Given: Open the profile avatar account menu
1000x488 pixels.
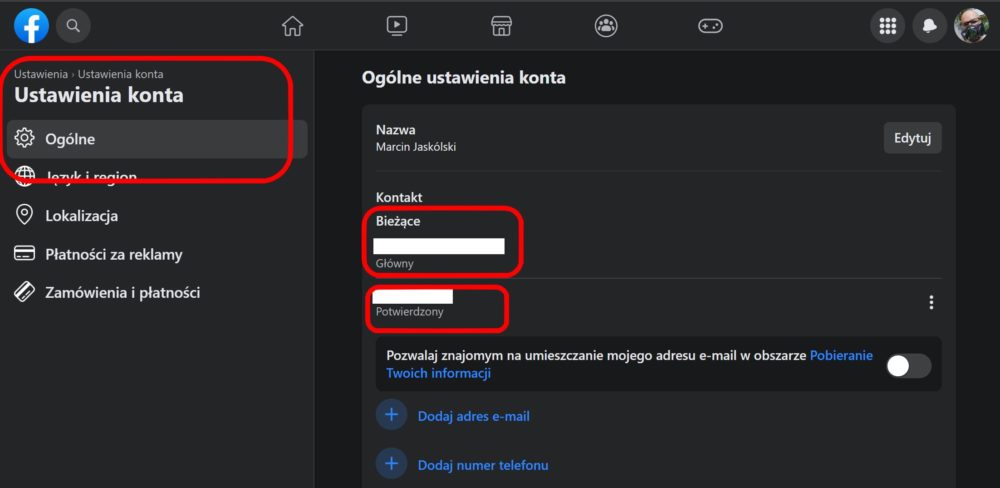Looking at the screenshot, I should 971,26.
